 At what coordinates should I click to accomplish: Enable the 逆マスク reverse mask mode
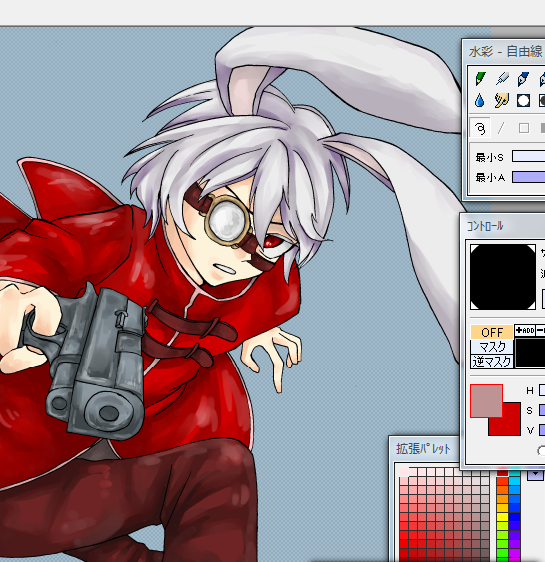492,362
